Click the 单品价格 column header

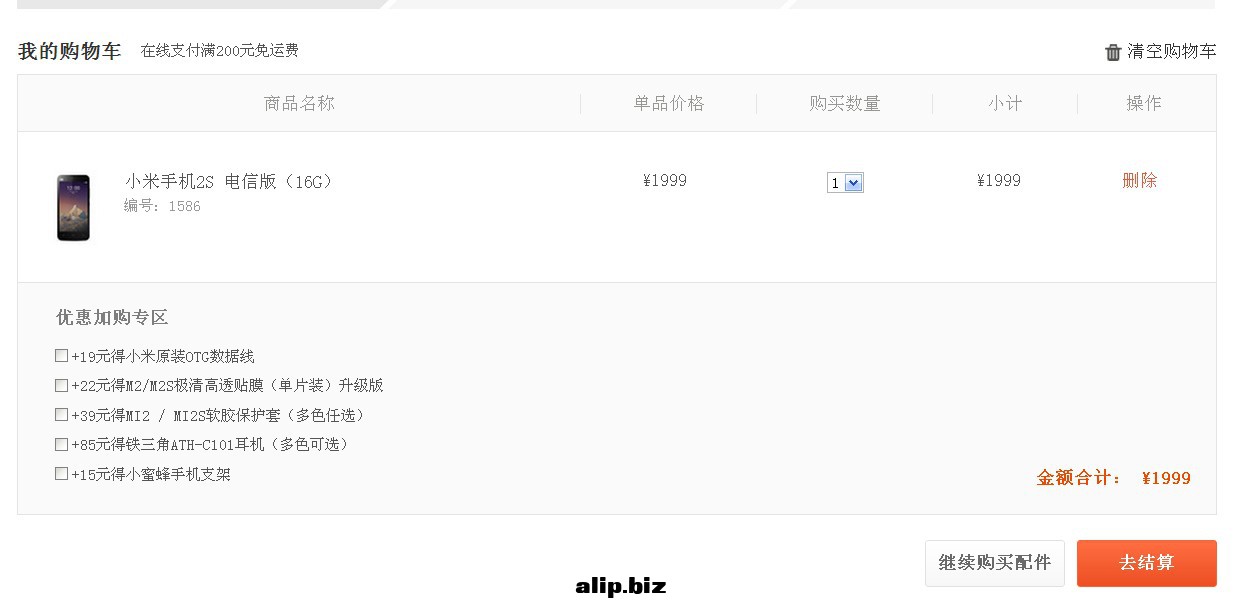click(669, 103)
